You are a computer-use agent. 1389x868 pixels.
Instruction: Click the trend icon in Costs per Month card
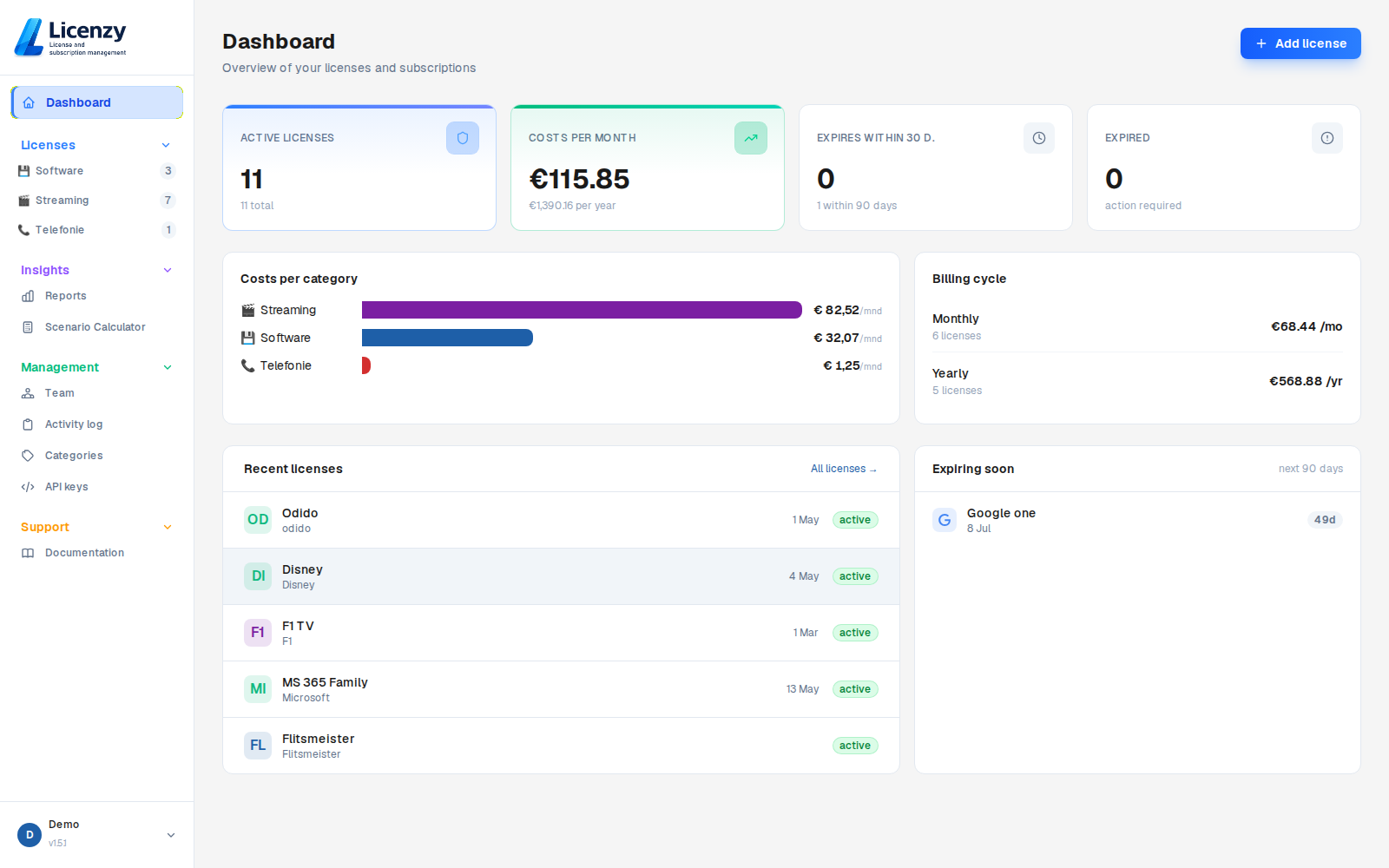pos(751,138)
